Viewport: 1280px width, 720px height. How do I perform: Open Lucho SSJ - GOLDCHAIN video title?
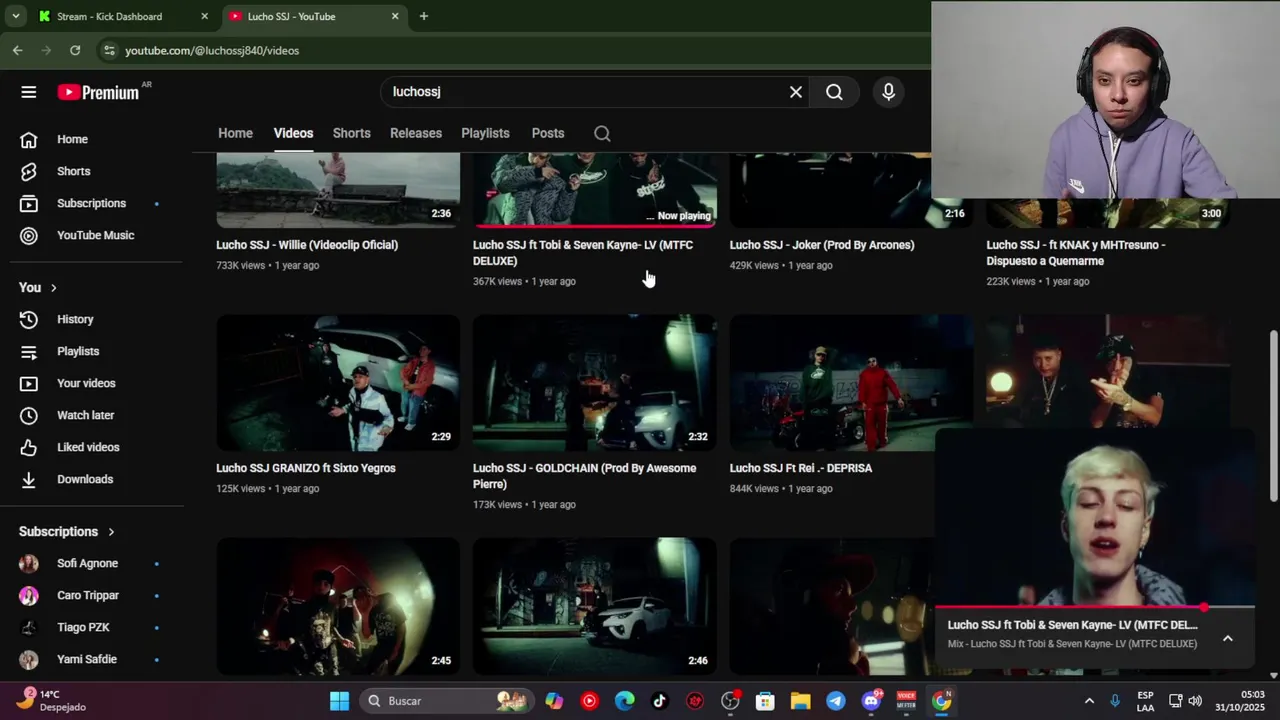[x=585, y=476]
